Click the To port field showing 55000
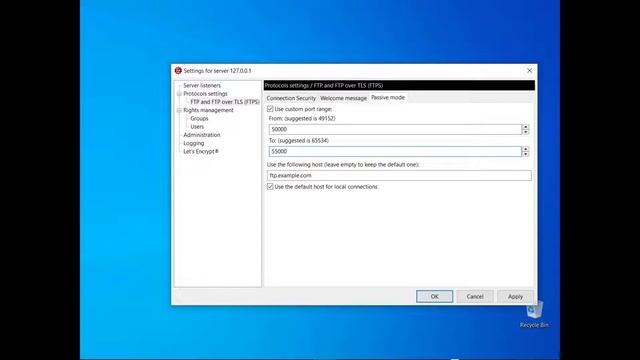 (x=395, y=151)
